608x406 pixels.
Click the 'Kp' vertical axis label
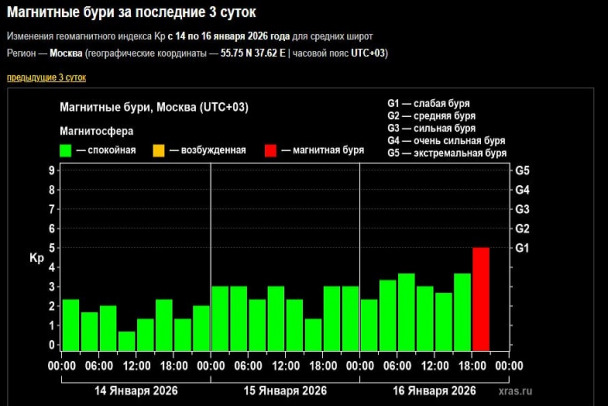click(x=37, y=258)
